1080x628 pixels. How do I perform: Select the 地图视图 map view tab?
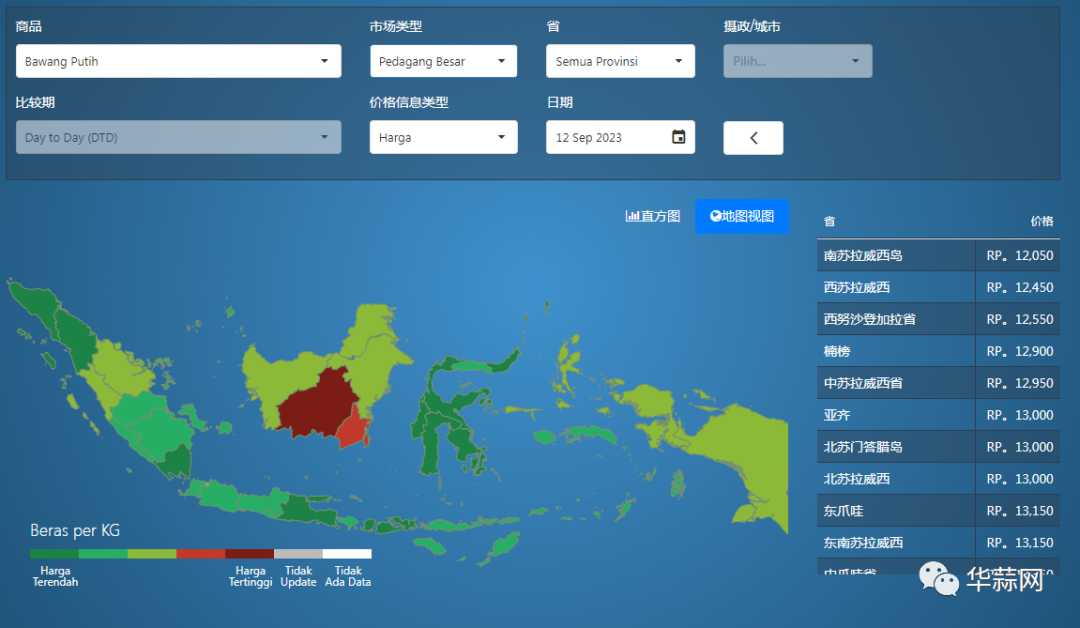click(742, 216)
